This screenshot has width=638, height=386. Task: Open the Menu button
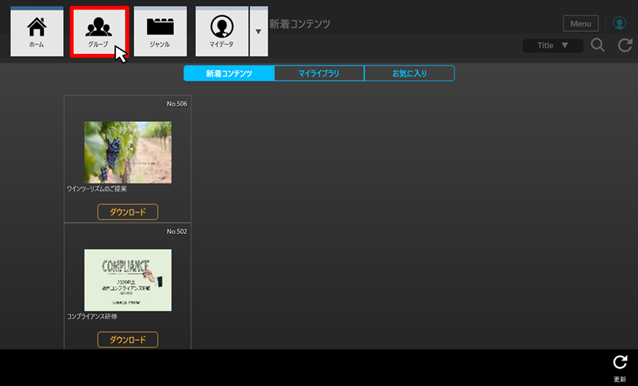(x=581, y=24)
